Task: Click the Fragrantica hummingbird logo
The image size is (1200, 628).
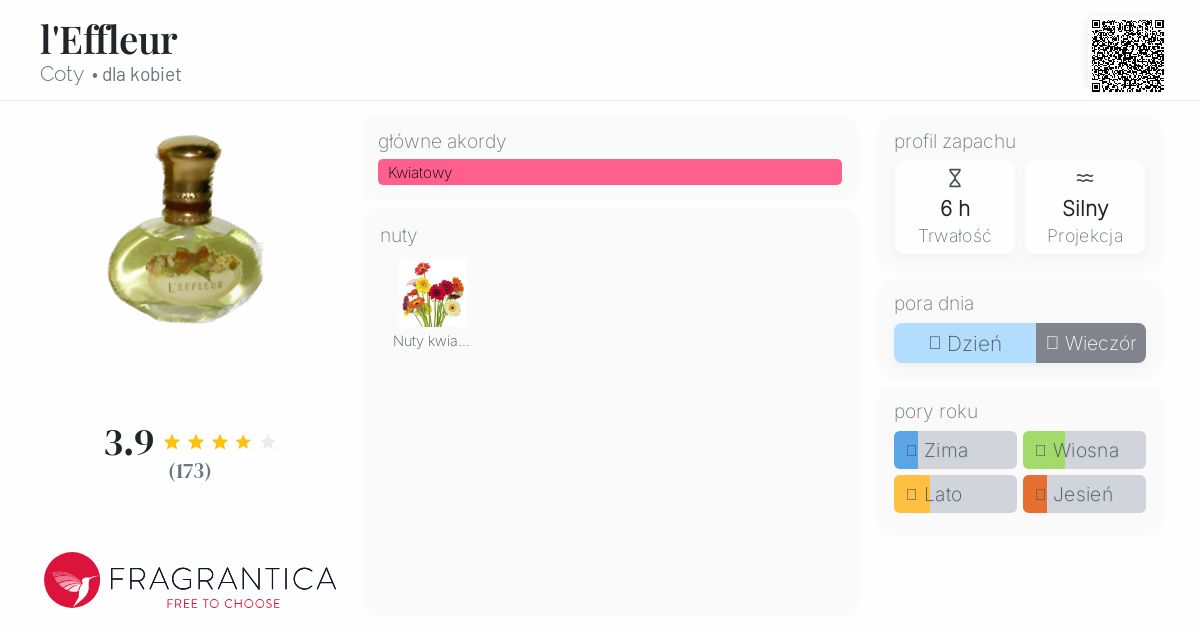Action: click(72, 580)
